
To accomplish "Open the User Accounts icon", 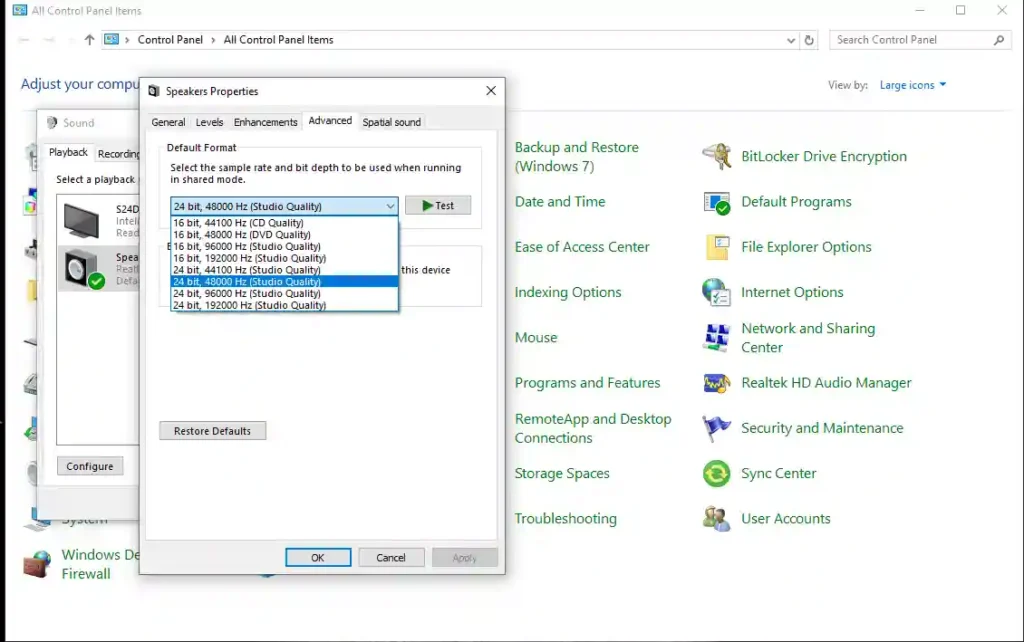I will click(716, 519).
